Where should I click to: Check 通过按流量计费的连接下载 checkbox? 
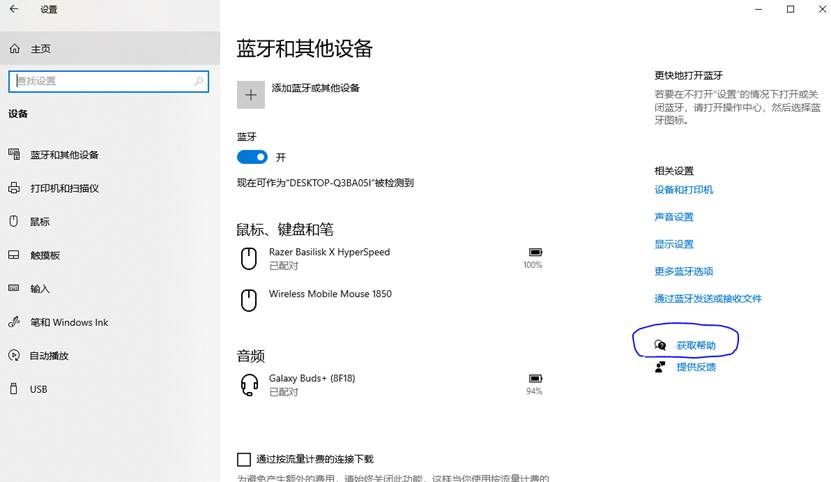pos(244,459)
